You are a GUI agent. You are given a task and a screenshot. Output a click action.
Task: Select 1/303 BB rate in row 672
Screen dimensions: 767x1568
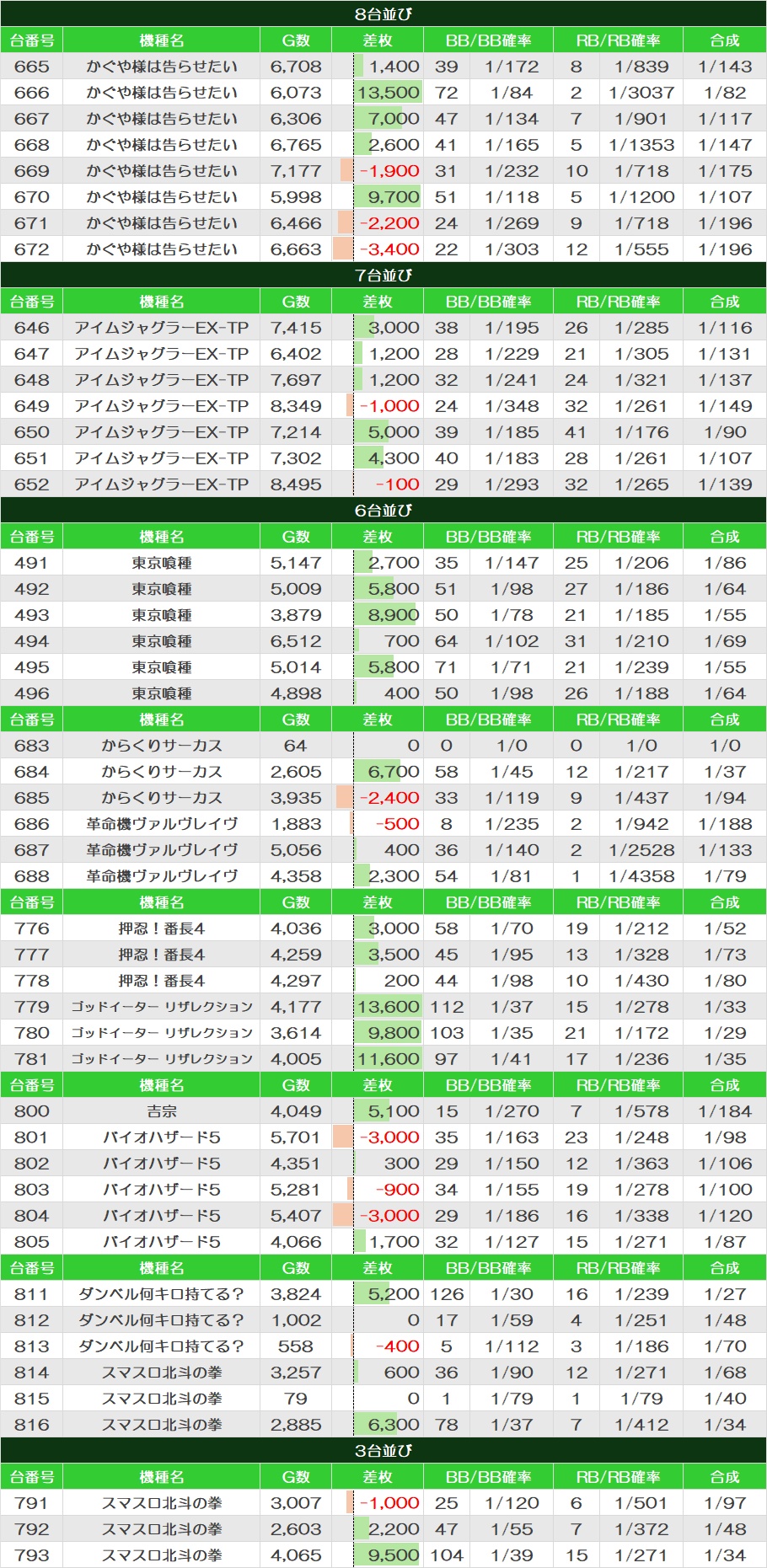tap(512, 249)
